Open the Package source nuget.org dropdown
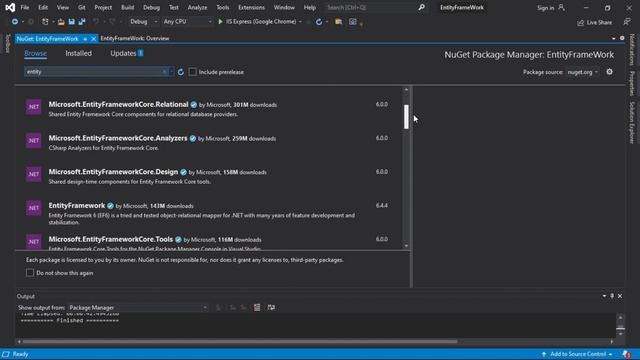This screenshot has width=640, height=360. tap(583, 72)
